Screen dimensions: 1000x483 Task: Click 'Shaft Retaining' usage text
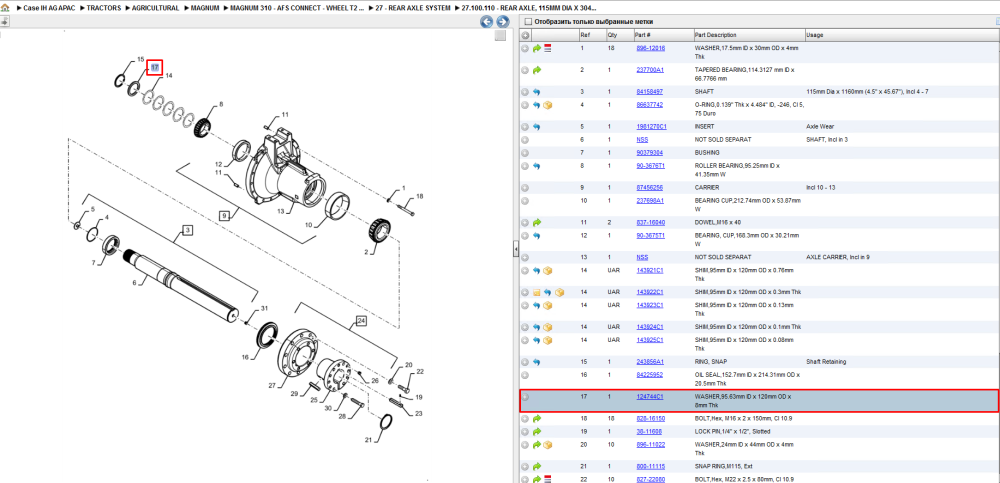pyautogui.click(x=826, y=362)
